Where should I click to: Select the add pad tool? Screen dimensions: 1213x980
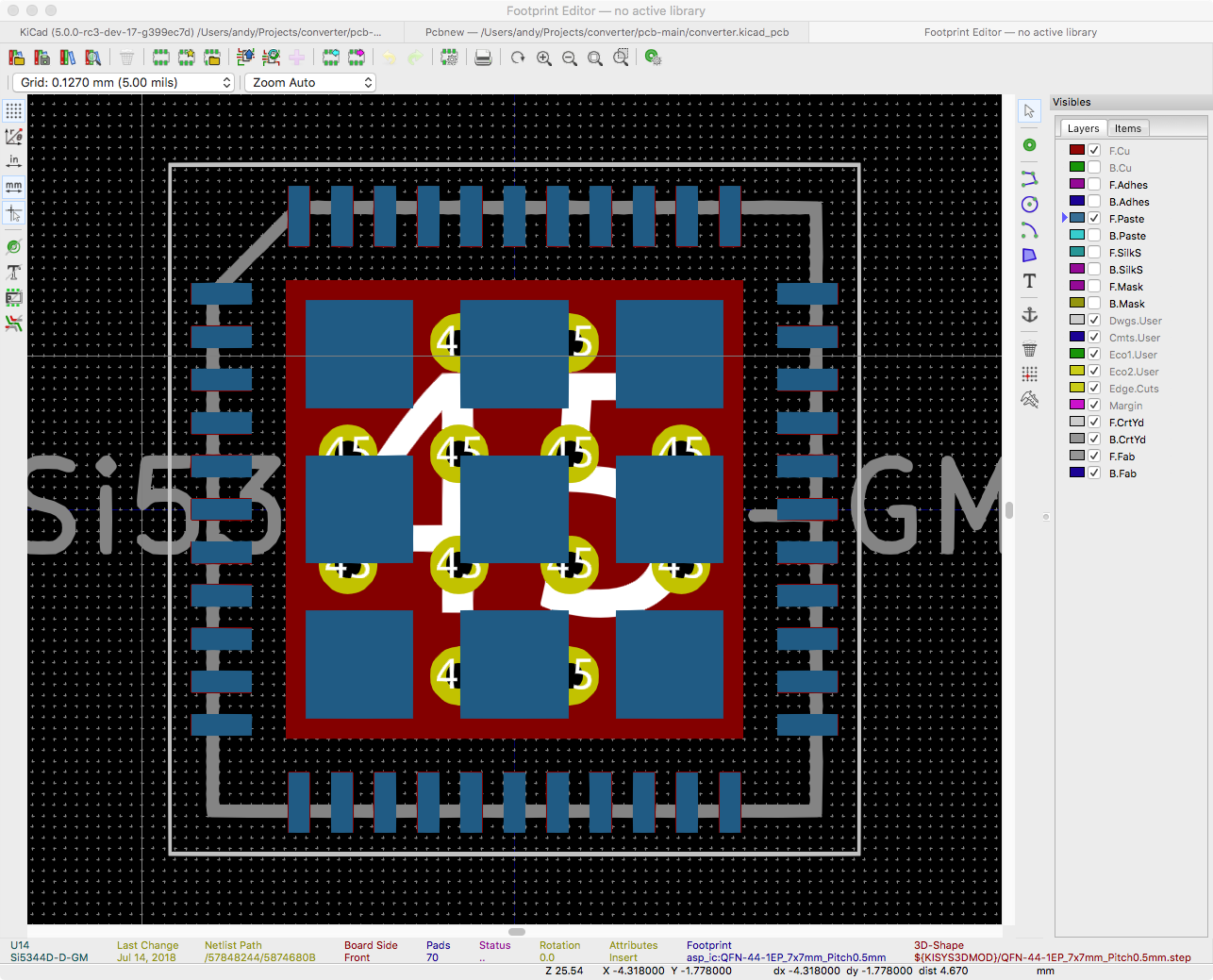tap(1029, 145)
